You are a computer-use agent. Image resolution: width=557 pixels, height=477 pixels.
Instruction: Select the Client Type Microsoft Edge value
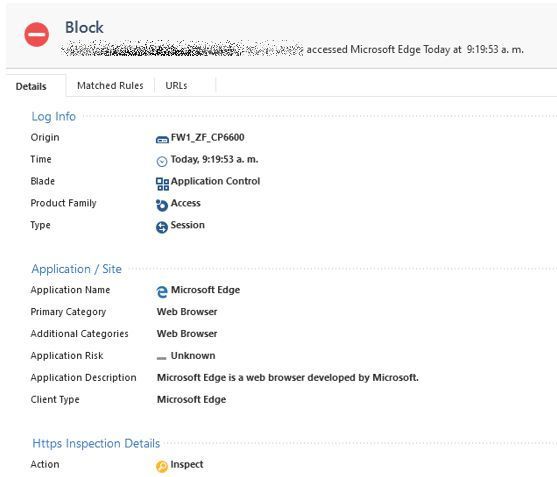(x=191, y=400)
